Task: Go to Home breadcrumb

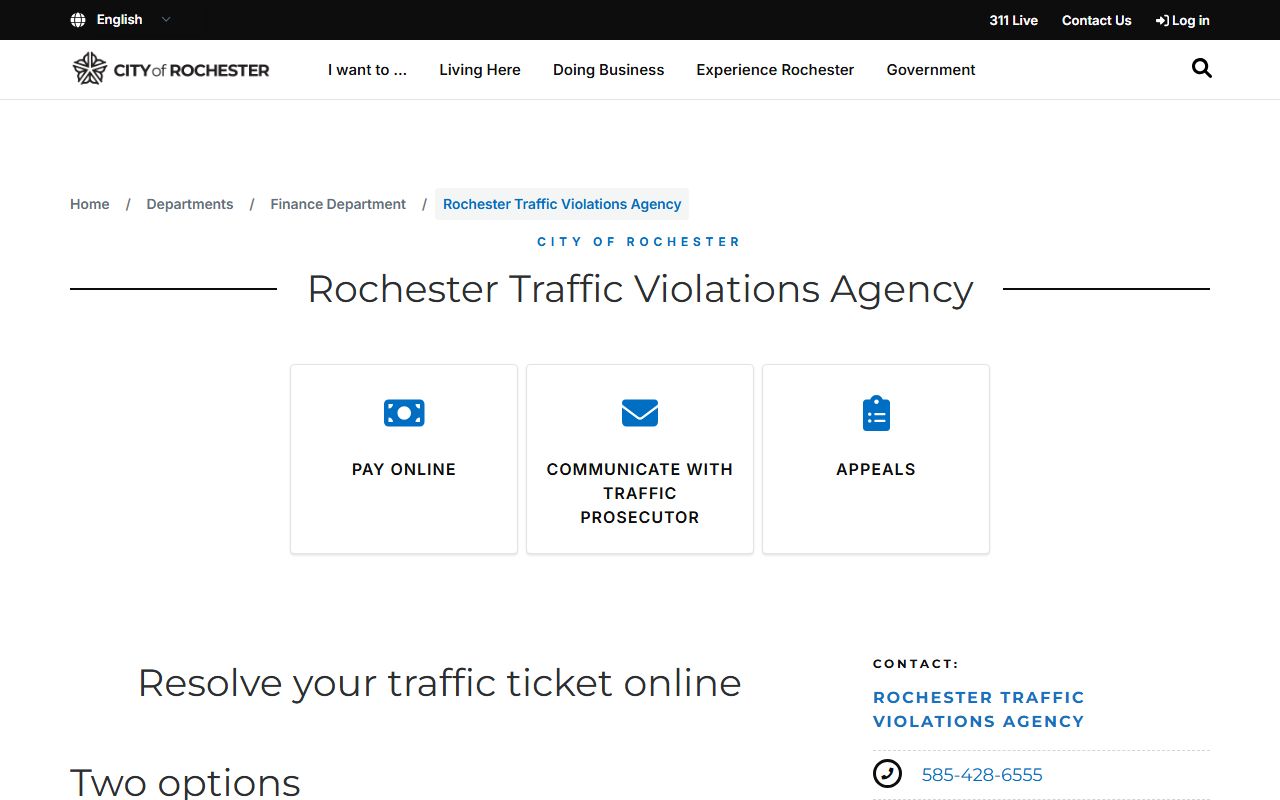Action: coord(90,204)
